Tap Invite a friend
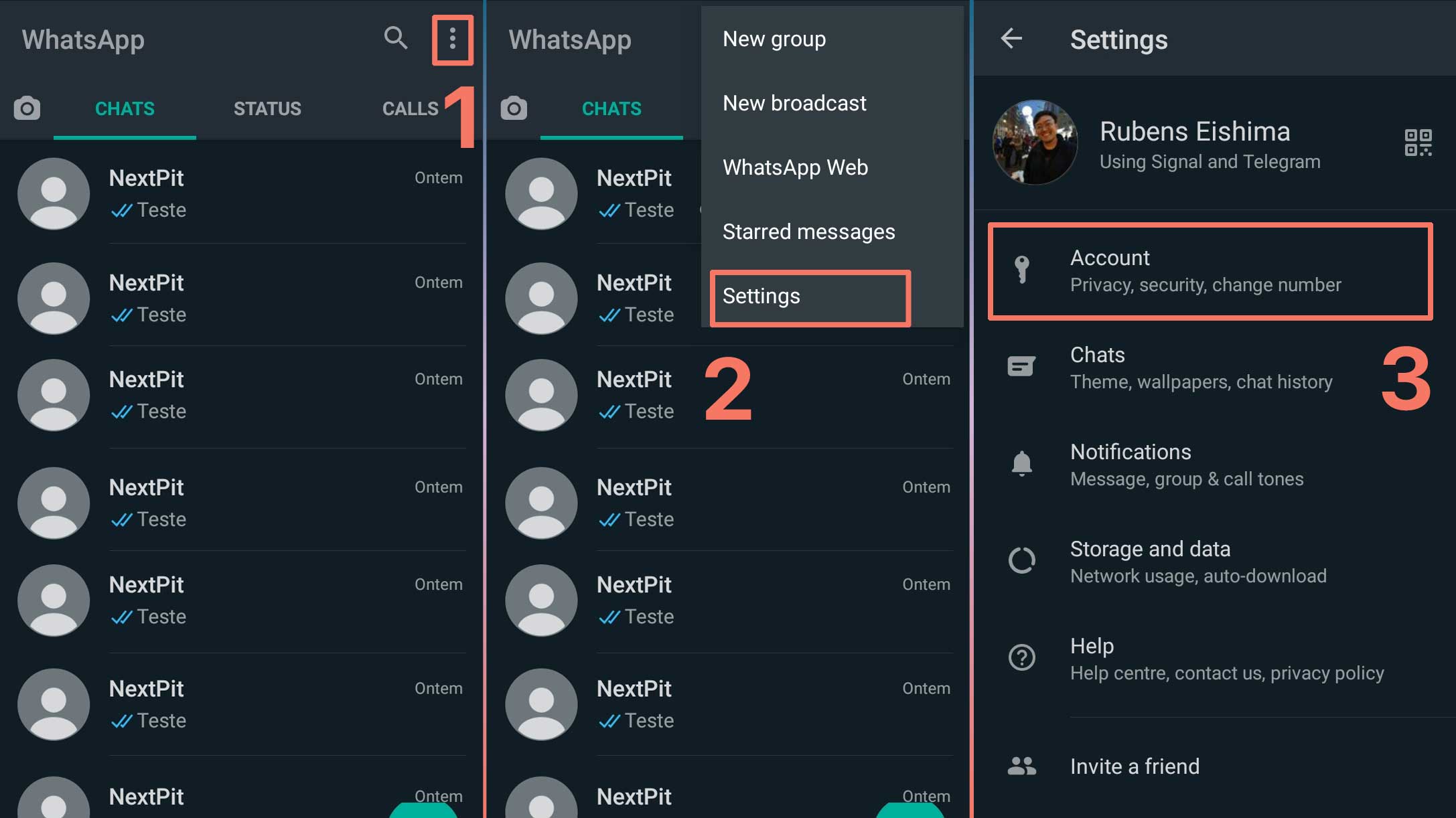Image resolution: width=1456 pixels, height=818 pixels. coord(1215,766)
